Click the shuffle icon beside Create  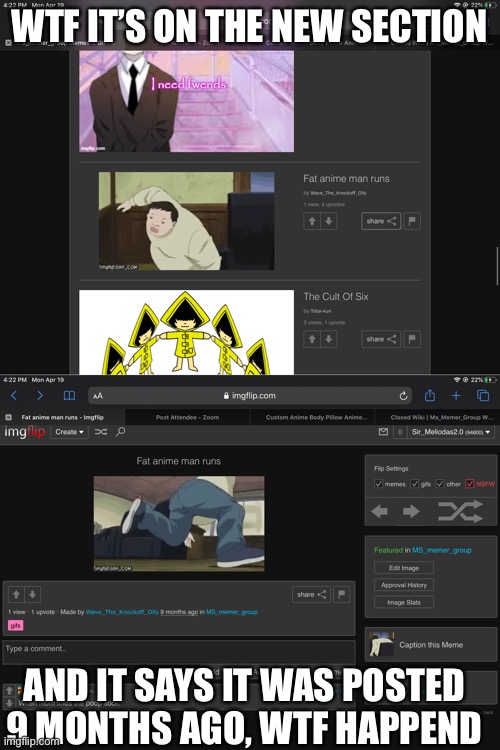[100, 432]
